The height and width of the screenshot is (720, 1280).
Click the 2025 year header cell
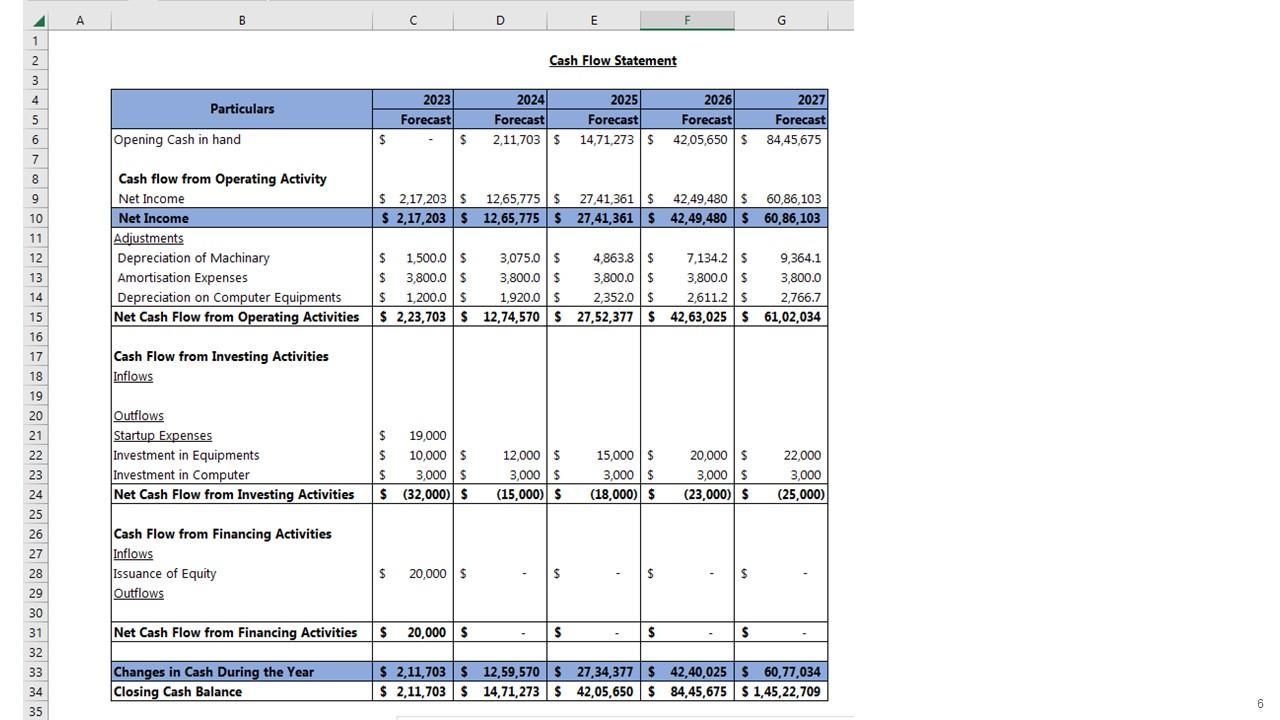click(593, 100)
